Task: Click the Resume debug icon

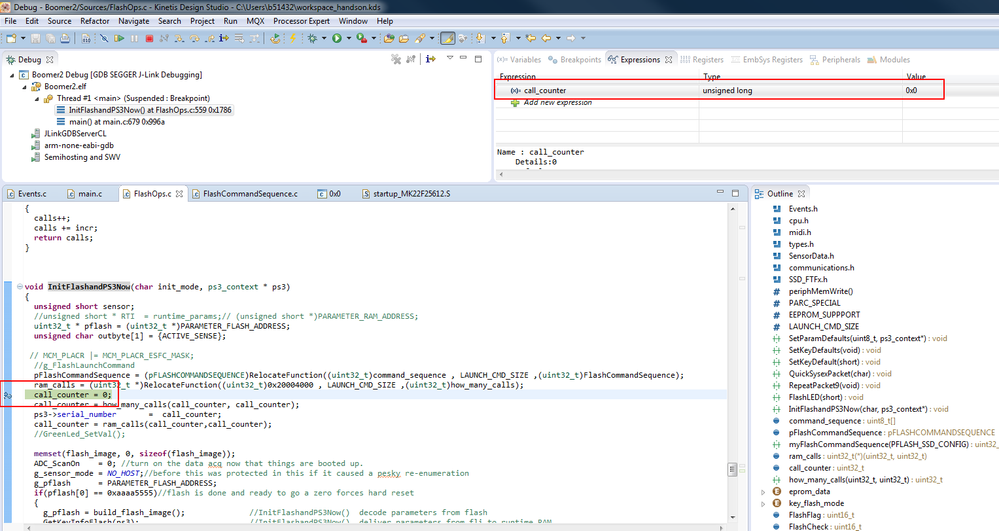Action: 119,38
